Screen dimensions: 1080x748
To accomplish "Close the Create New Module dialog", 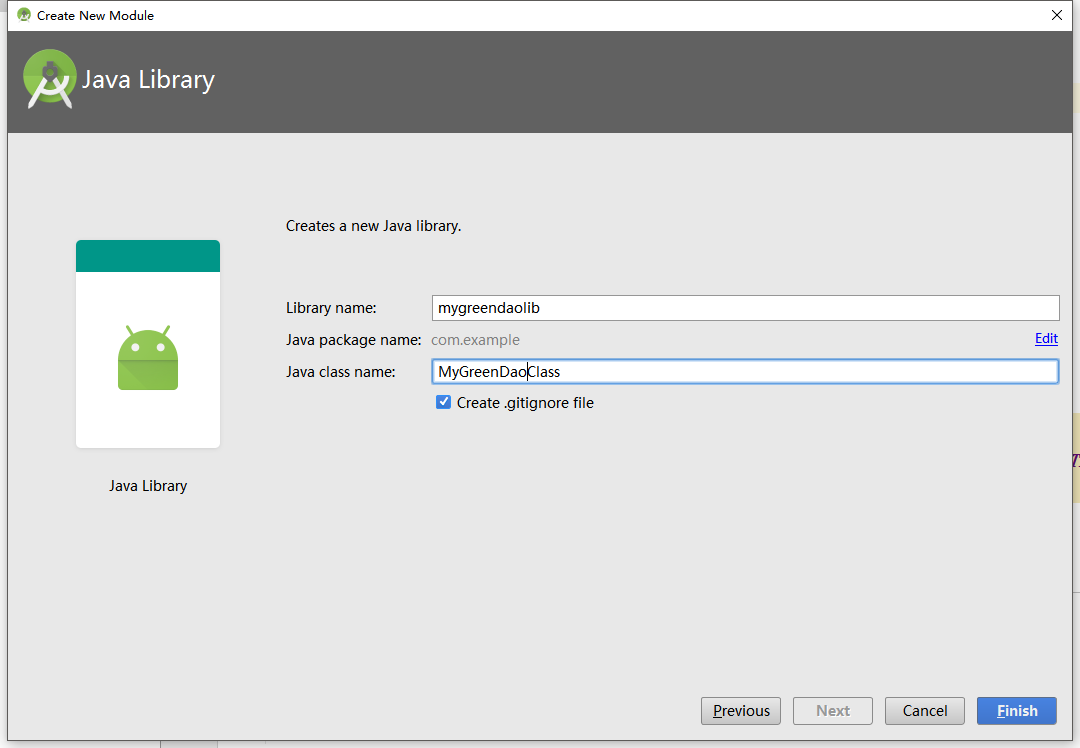I will coord(1057,15).
